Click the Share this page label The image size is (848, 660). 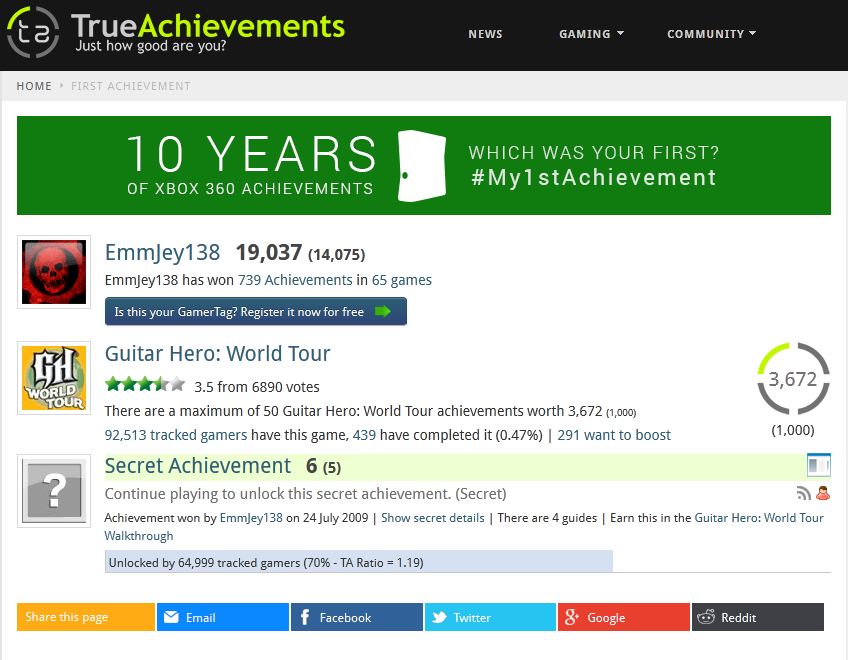[67, 617]
